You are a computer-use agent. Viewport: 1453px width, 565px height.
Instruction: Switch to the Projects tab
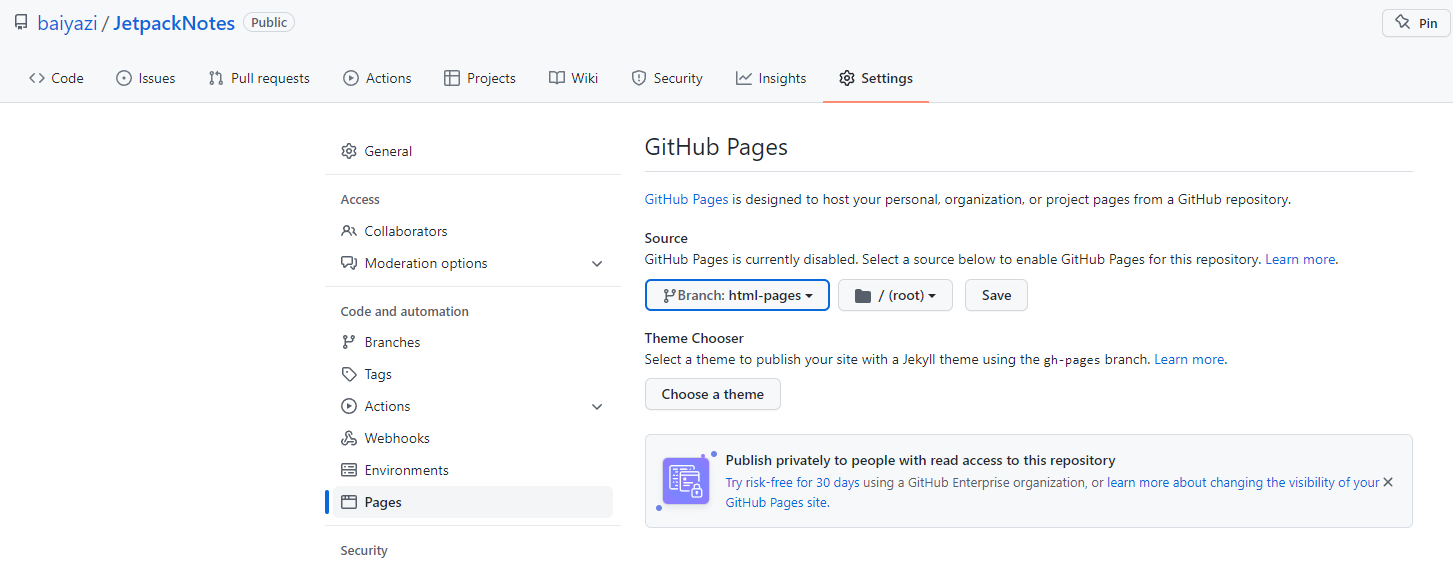(480, 78)
